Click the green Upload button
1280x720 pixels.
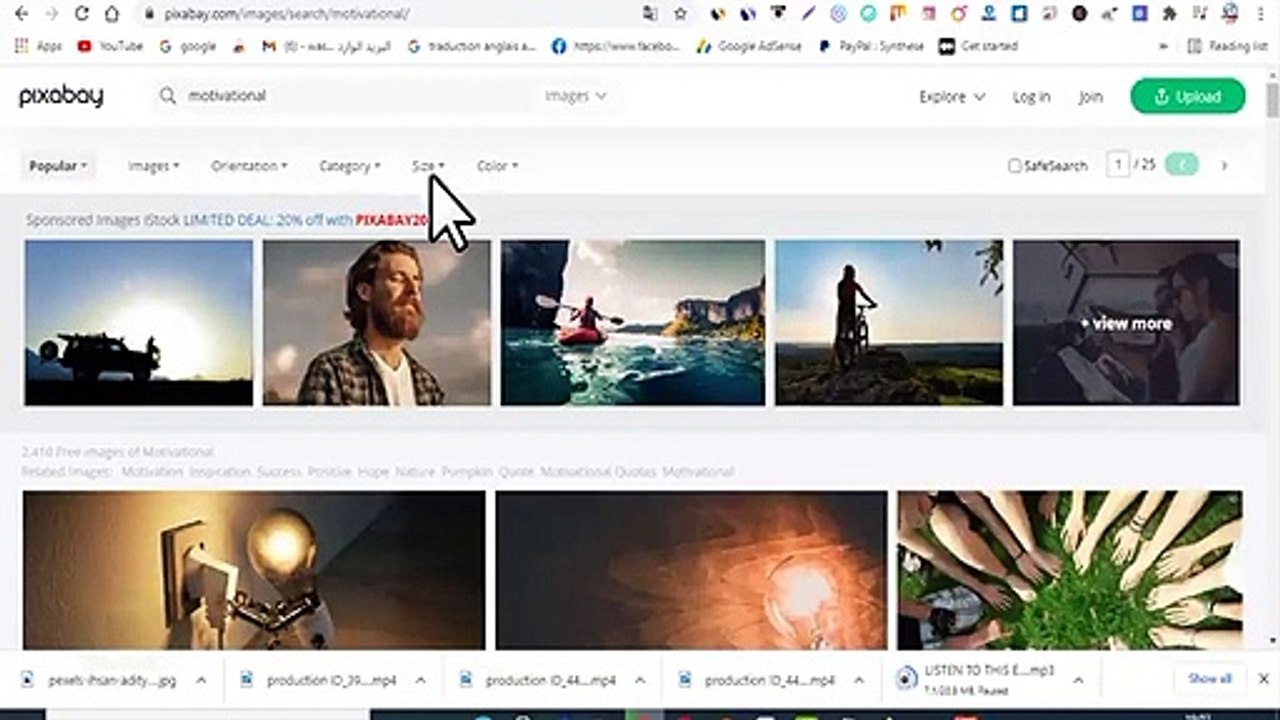tap(1188, 96)
